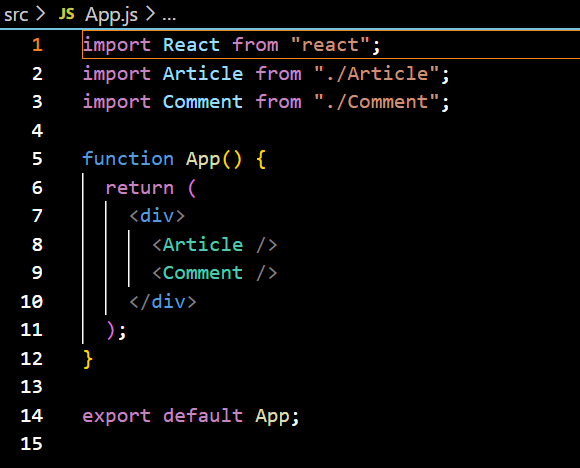Click the Comment JSX tag on line 9

click(215, 273)
